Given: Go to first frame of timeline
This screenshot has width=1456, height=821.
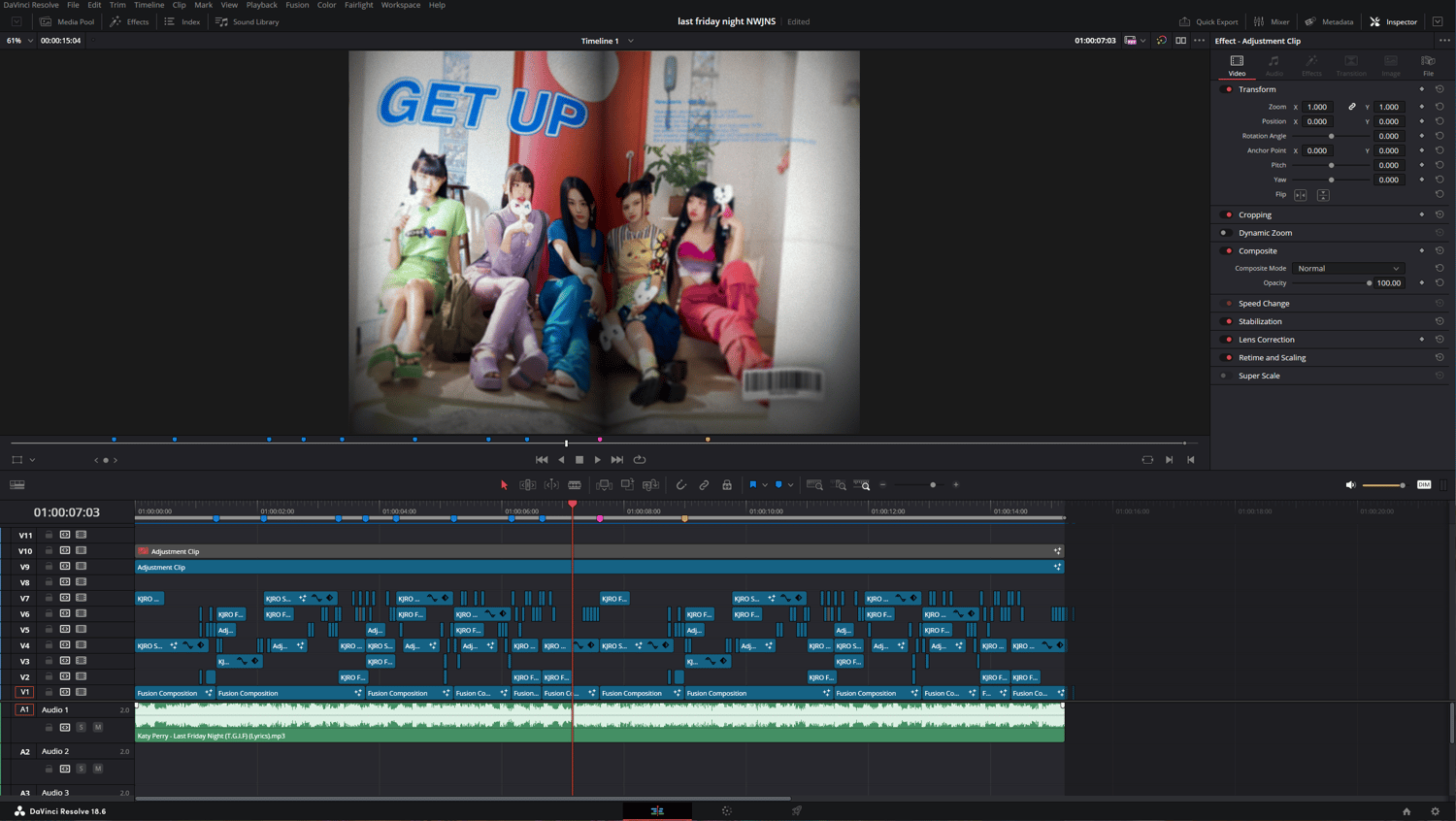Looking at the screenshot, I should [542, 460].
